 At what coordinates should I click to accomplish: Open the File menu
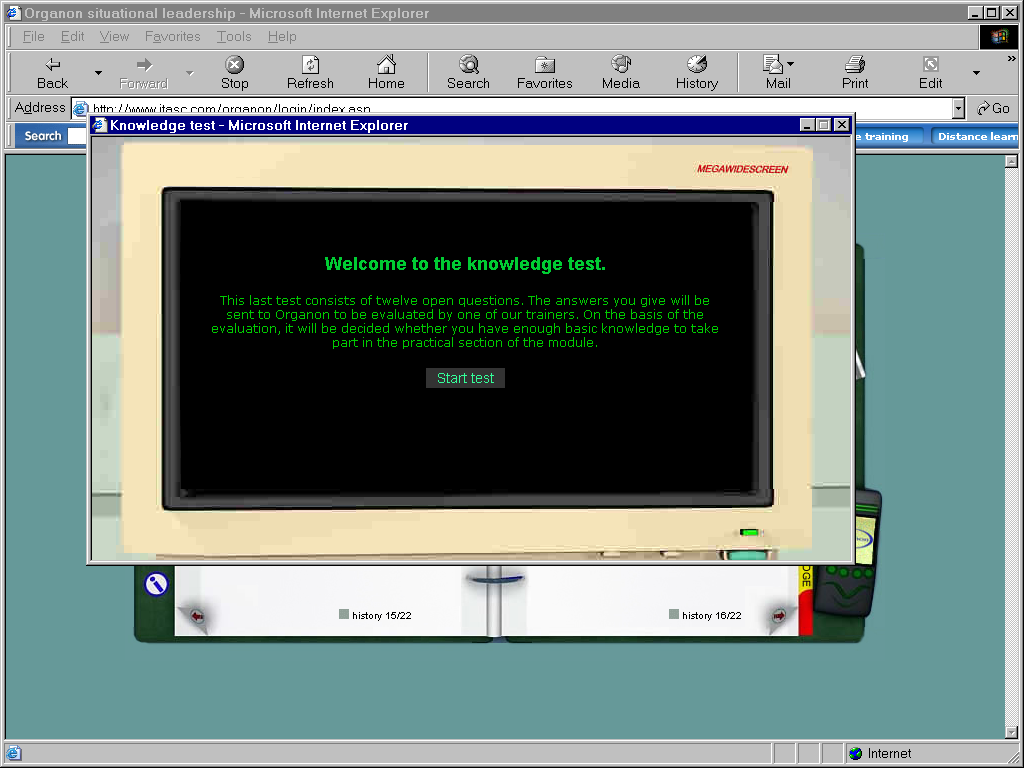click(x=33, y=36)
